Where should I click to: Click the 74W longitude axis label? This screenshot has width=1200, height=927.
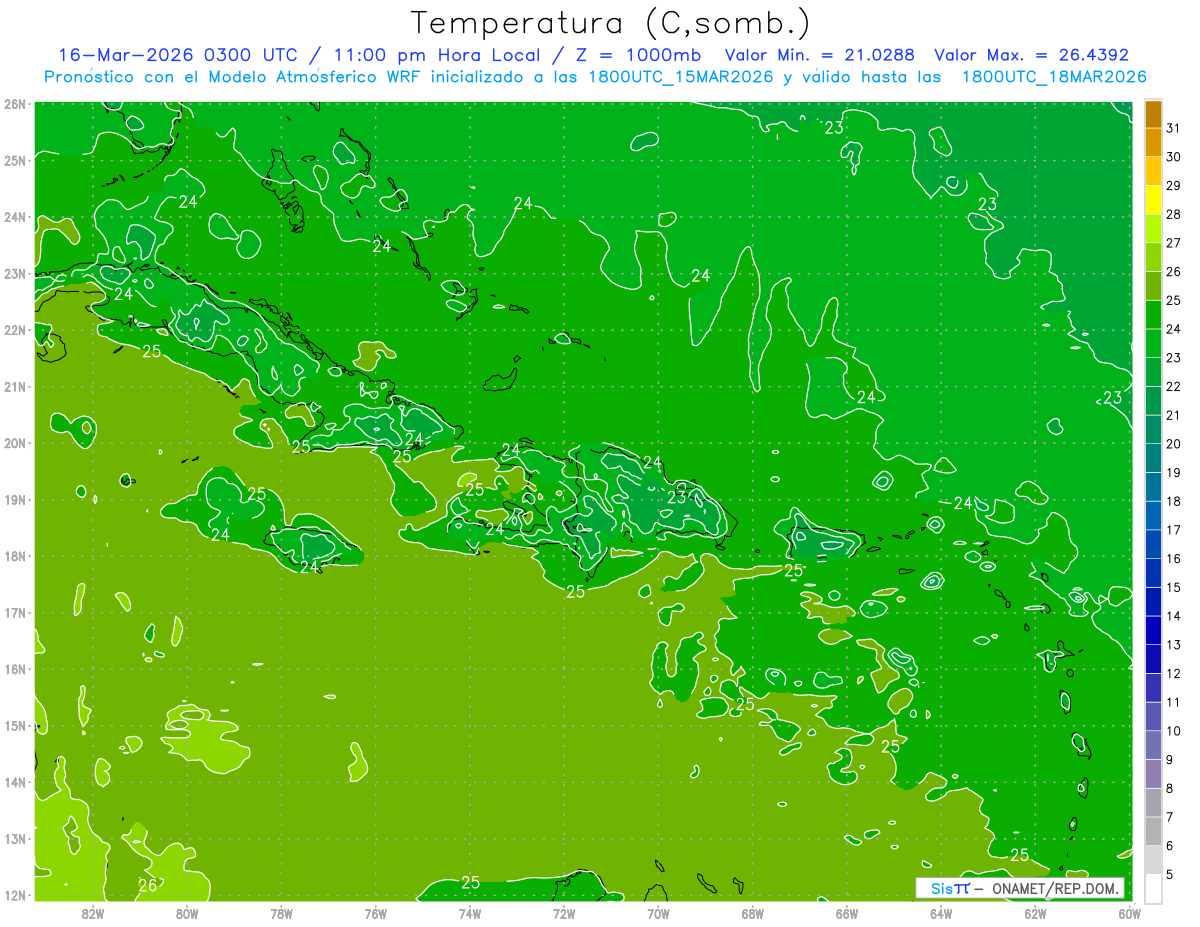pos(470,913)
